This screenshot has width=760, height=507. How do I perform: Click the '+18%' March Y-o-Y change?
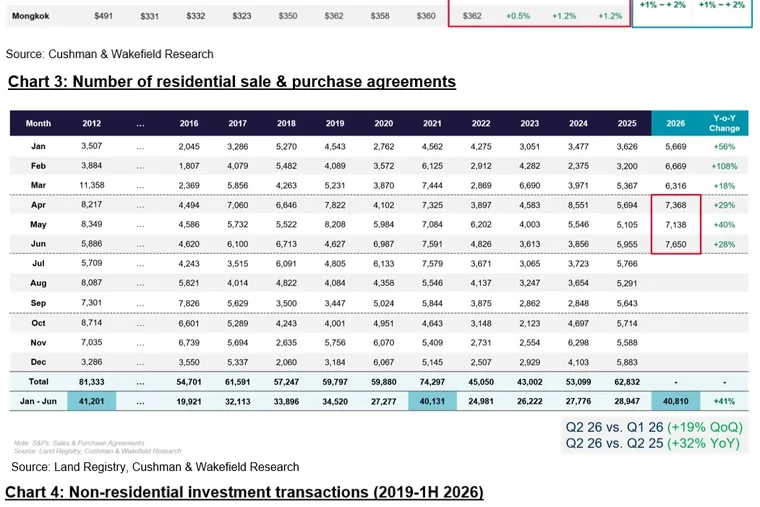[724, 186]
